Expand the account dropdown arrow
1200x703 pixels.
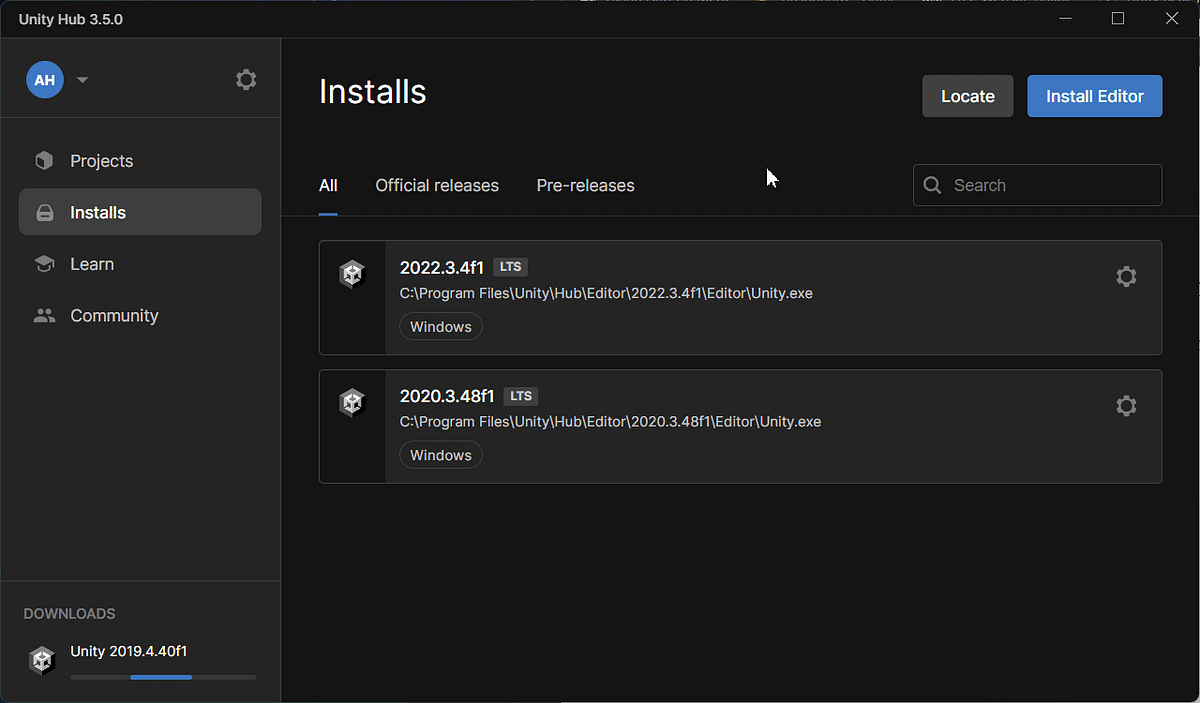[x=82, y=79]
